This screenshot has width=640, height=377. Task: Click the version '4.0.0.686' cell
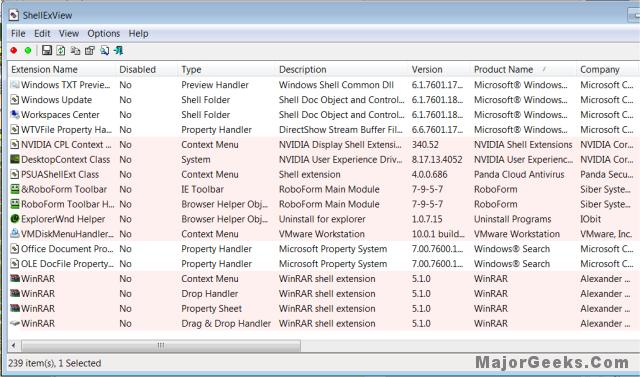429,175
